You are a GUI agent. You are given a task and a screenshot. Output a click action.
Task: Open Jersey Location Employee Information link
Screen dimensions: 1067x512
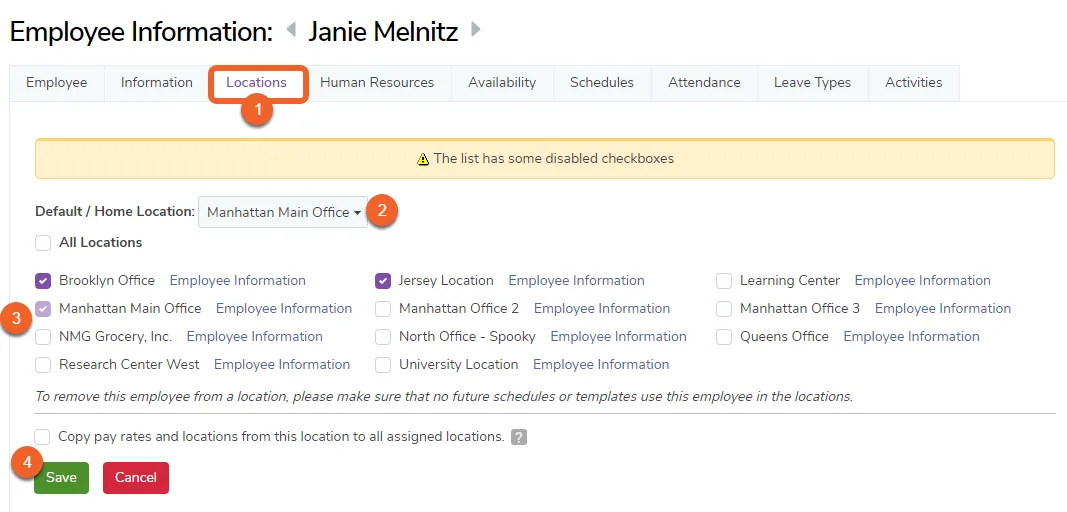click(x=576, y=281)
